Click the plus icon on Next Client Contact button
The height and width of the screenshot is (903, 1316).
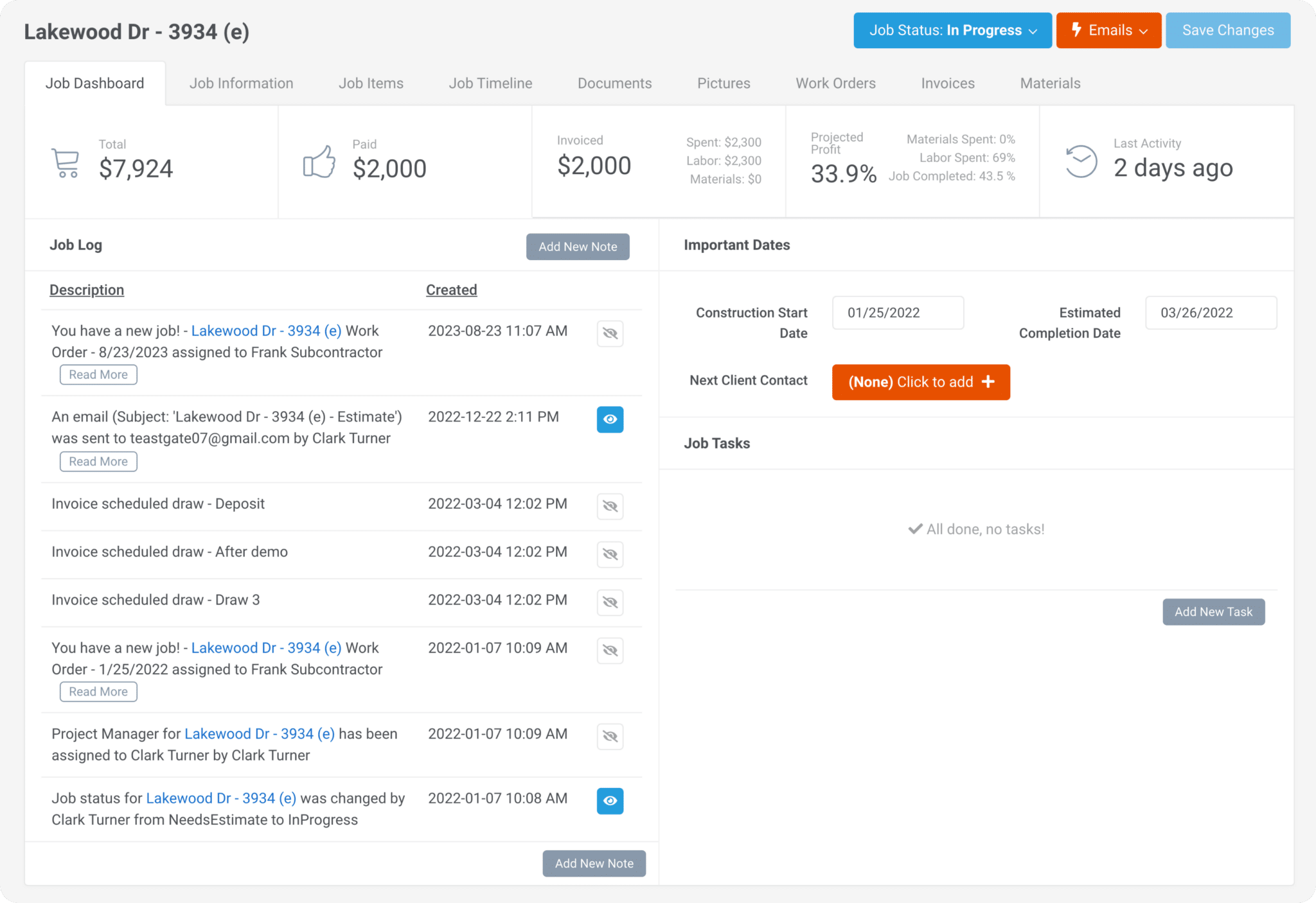(x=988, y=381)
